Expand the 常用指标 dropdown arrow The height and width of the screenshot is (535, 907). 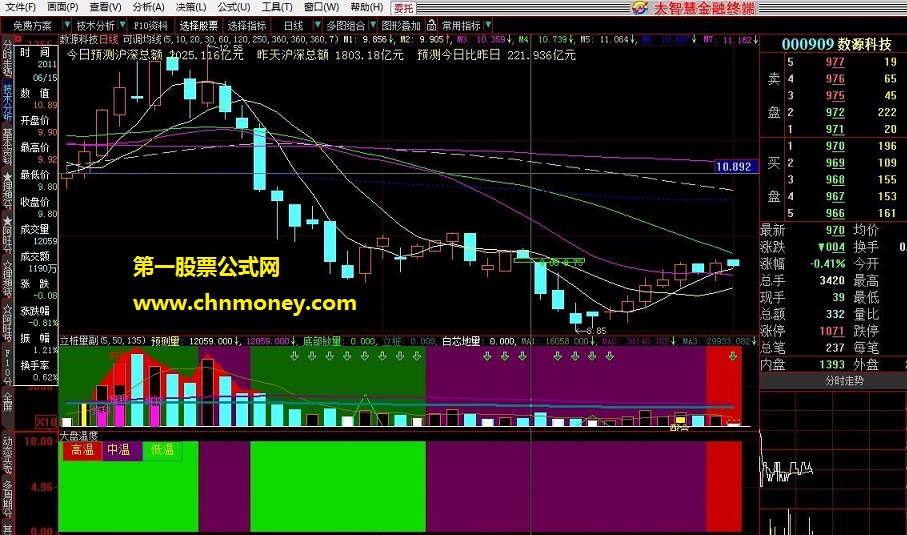coord(488,25)
